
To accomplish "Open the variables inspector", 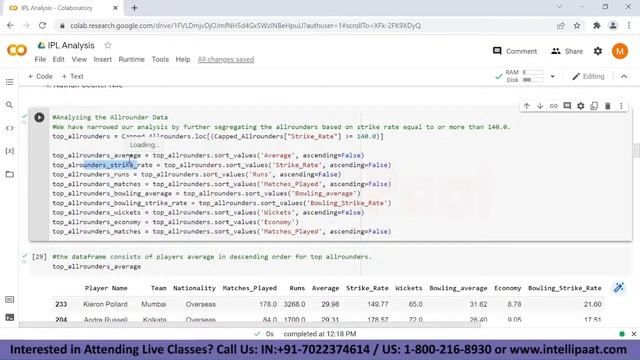I will [x=9, y=151].
